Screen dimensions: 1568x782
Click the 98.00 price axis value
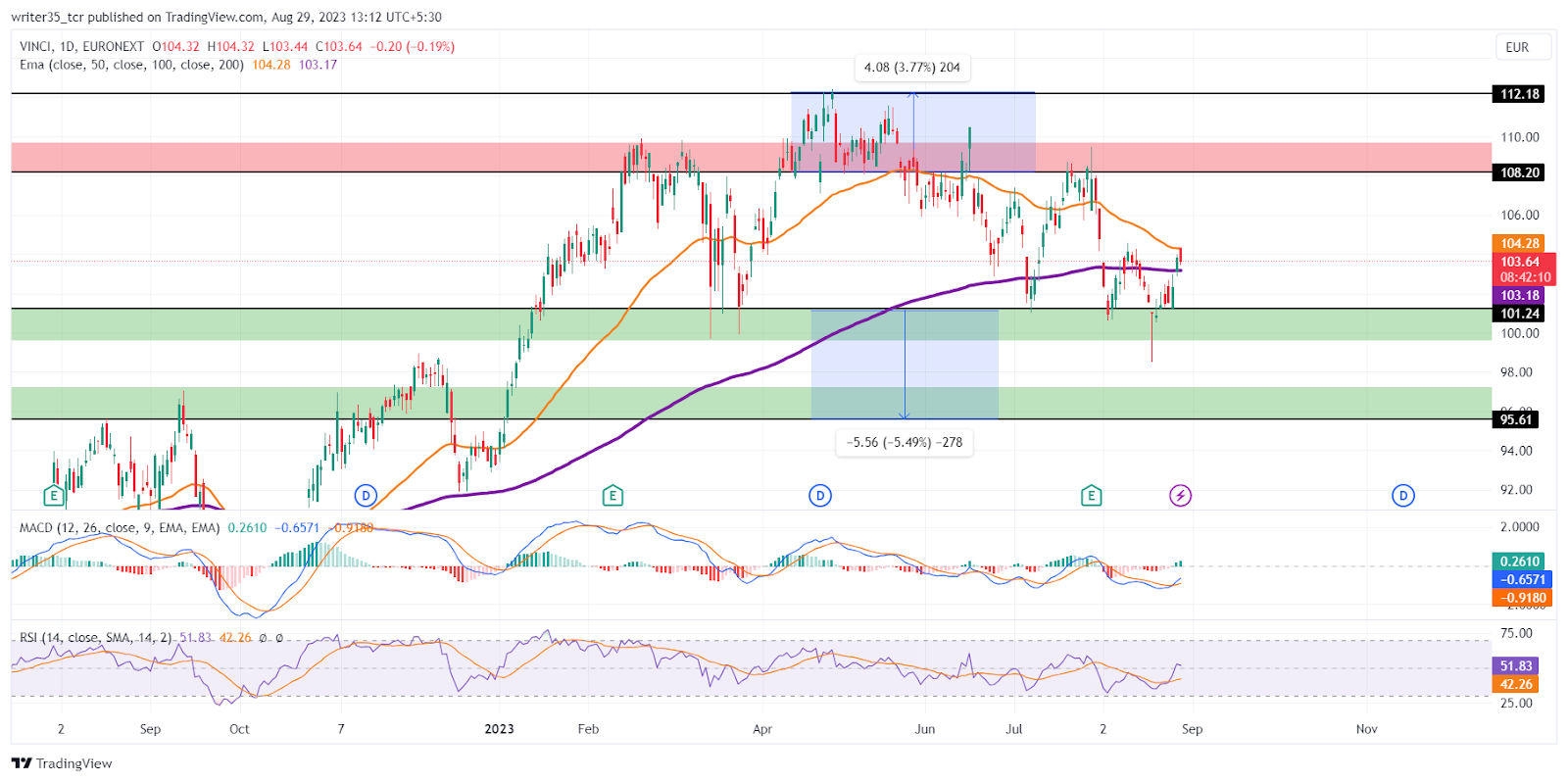pos(1517,372)
